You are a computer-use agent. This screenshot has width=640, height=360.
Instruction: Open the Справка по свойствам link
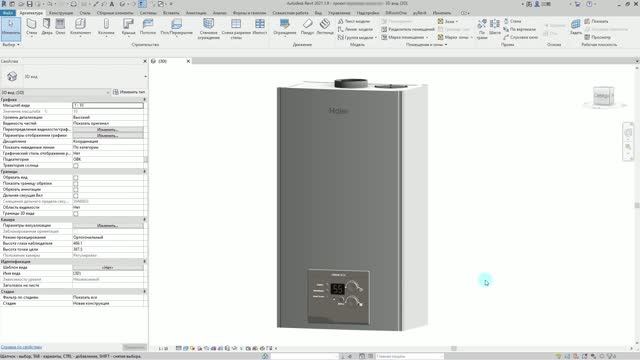click(21, 347)
